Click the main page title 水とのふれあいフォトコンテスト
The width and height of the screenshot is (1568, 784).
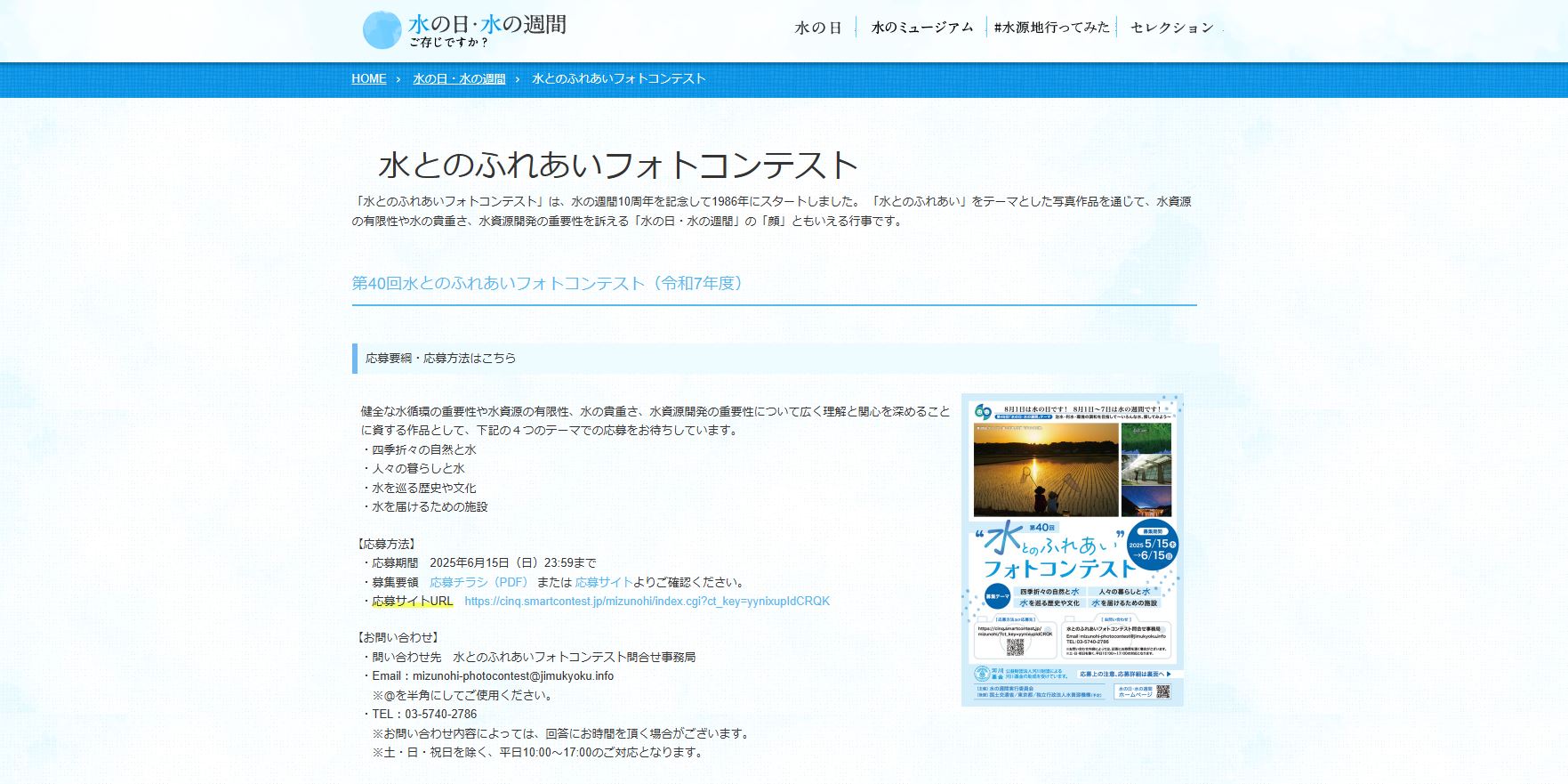[x=617, y=166]
